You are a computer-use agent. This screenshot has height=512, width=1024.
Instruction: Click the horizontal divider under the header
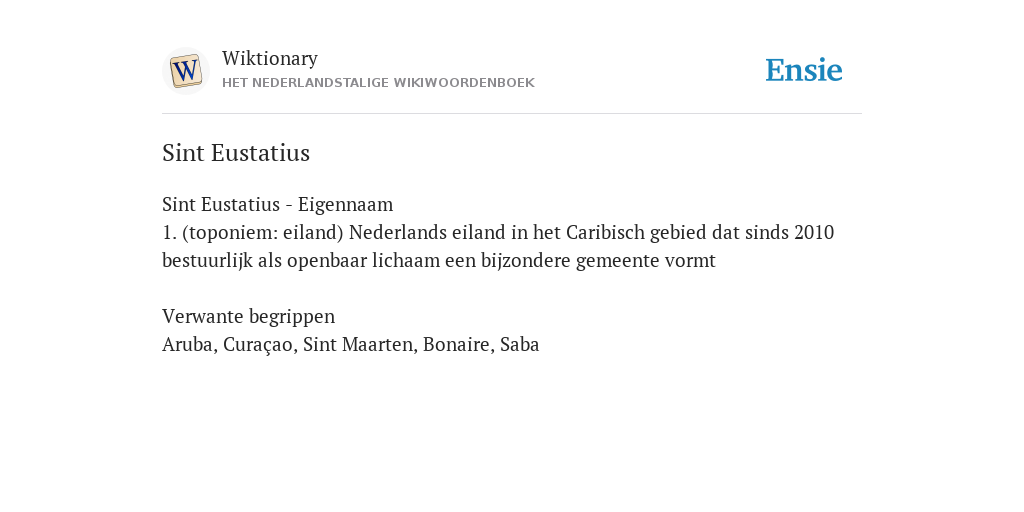pyautogui.click(x=512, y=114)
